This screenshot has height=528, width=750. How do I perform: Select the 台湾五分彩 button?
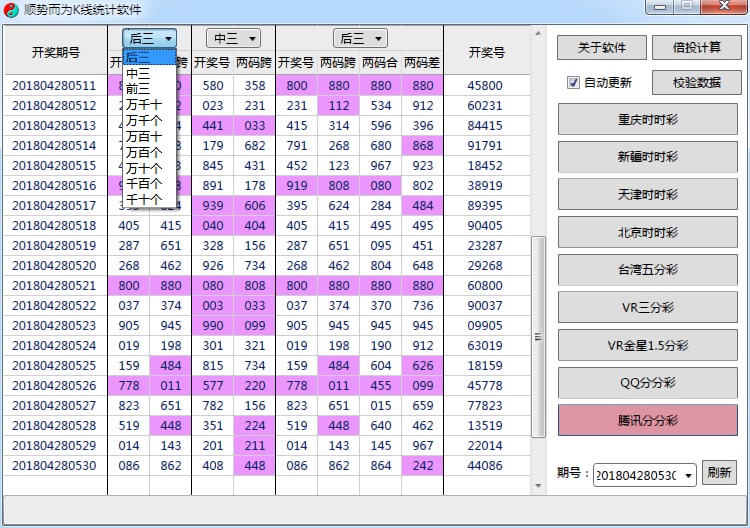[x=647, y=270]
